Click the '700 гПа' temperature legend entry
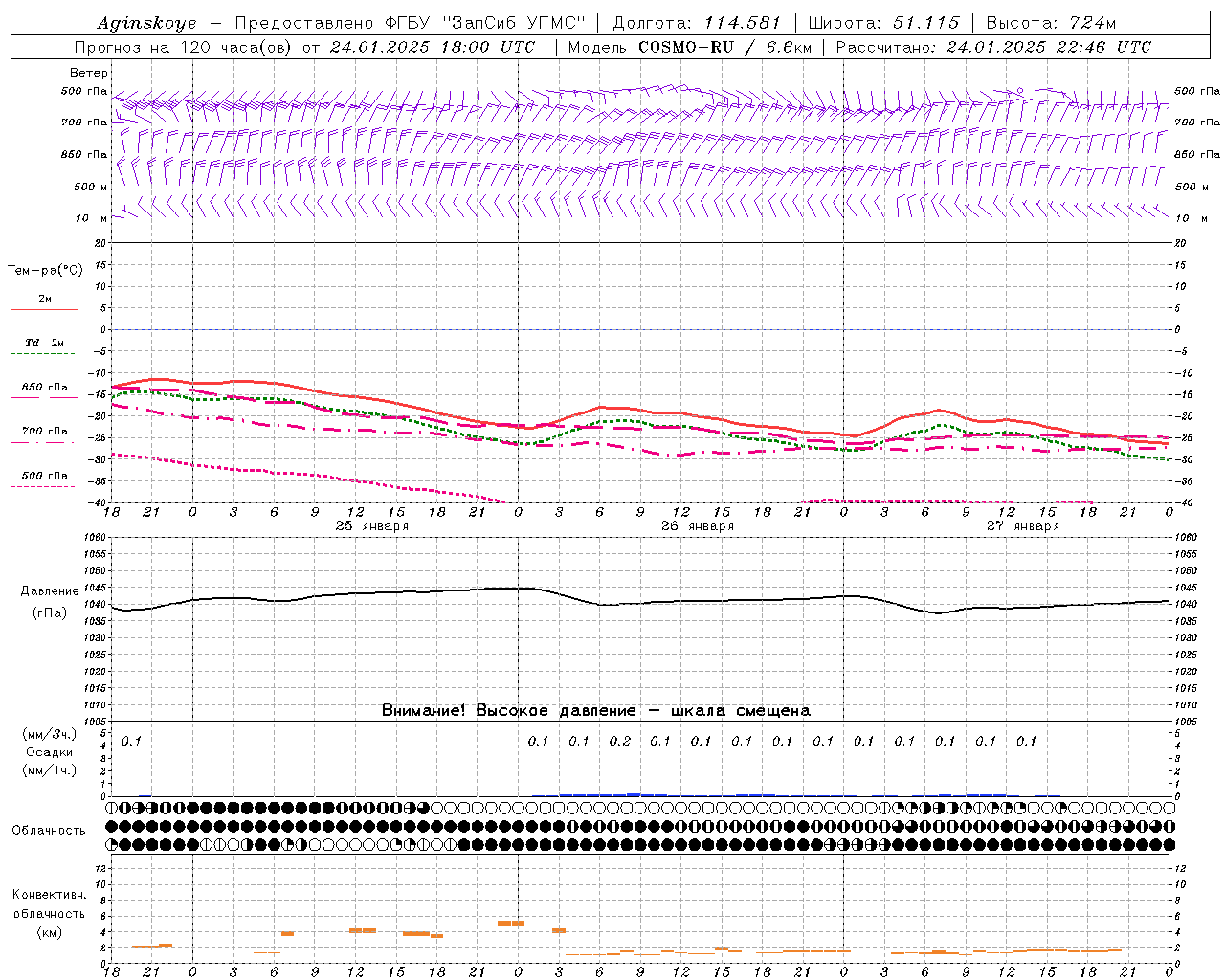Image resolution: width=1225 pixels, height=980 pixels. point(45,432)
